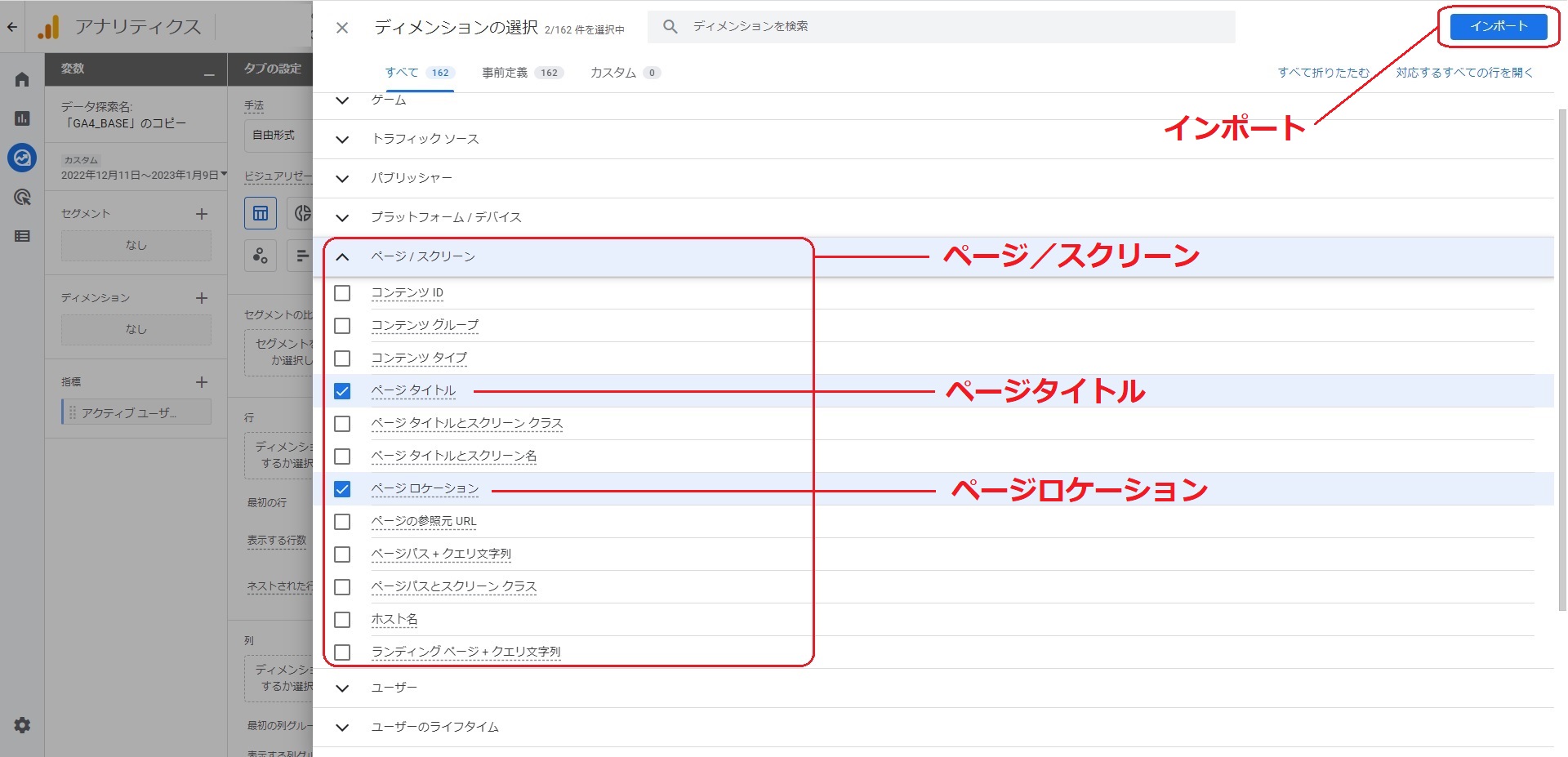Click the ページ ロケーション dimension label
The width and height of the screenshot is (1568, 757).
click(x=425, y=488)
